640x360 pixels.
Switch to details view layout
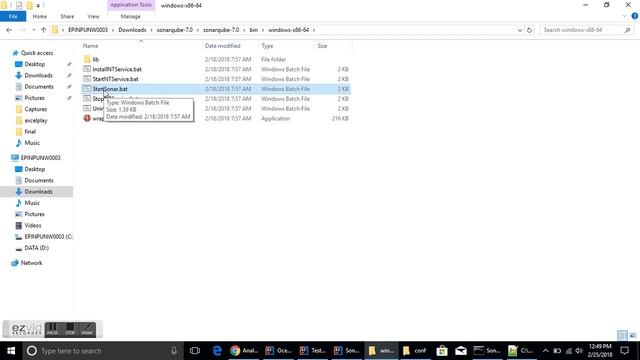(x=622, y=335)
